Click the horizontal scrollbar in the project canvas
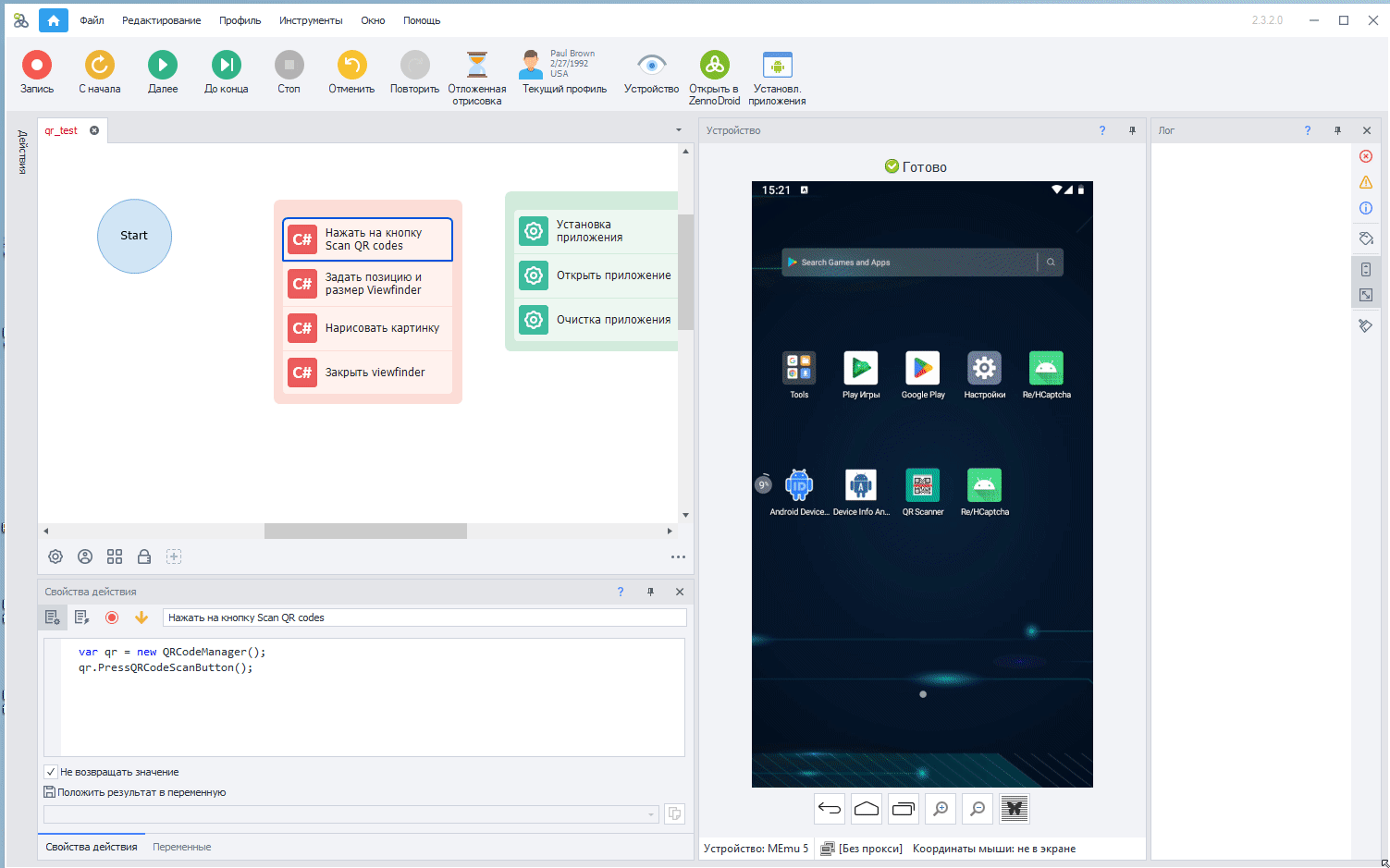This screenshot has width=1390, height=868. click(365, 532)
